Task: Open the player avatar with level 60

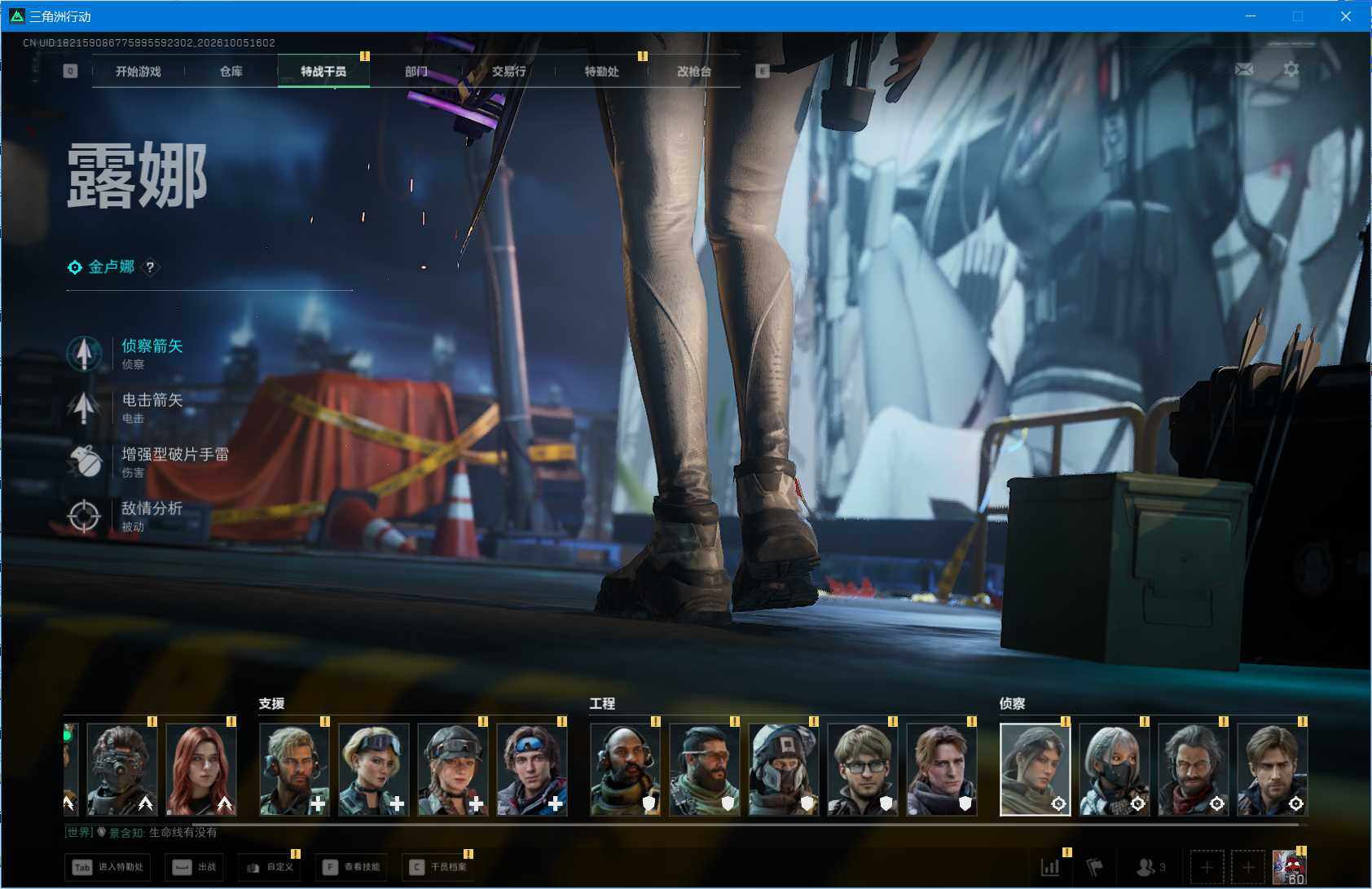Action: click(1290, 867)
